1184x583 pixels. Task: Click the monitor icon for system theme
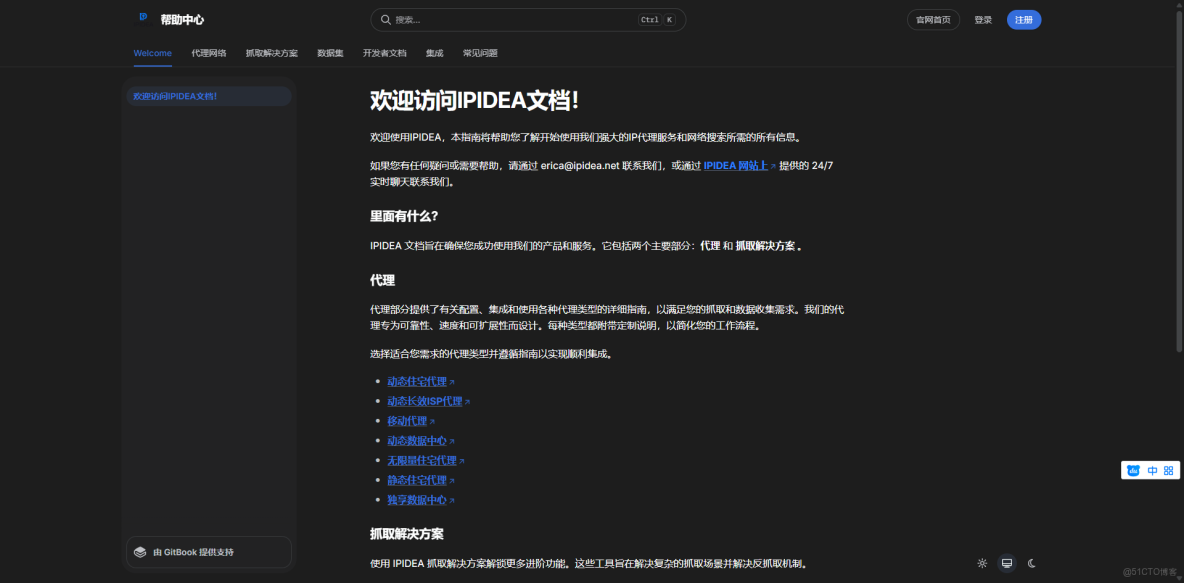(x=1007, y=563)
